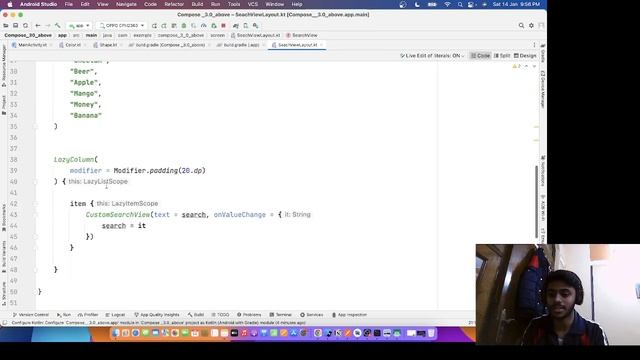
Task: Go to next highlighted problem arrow
Action: (534, 66)
